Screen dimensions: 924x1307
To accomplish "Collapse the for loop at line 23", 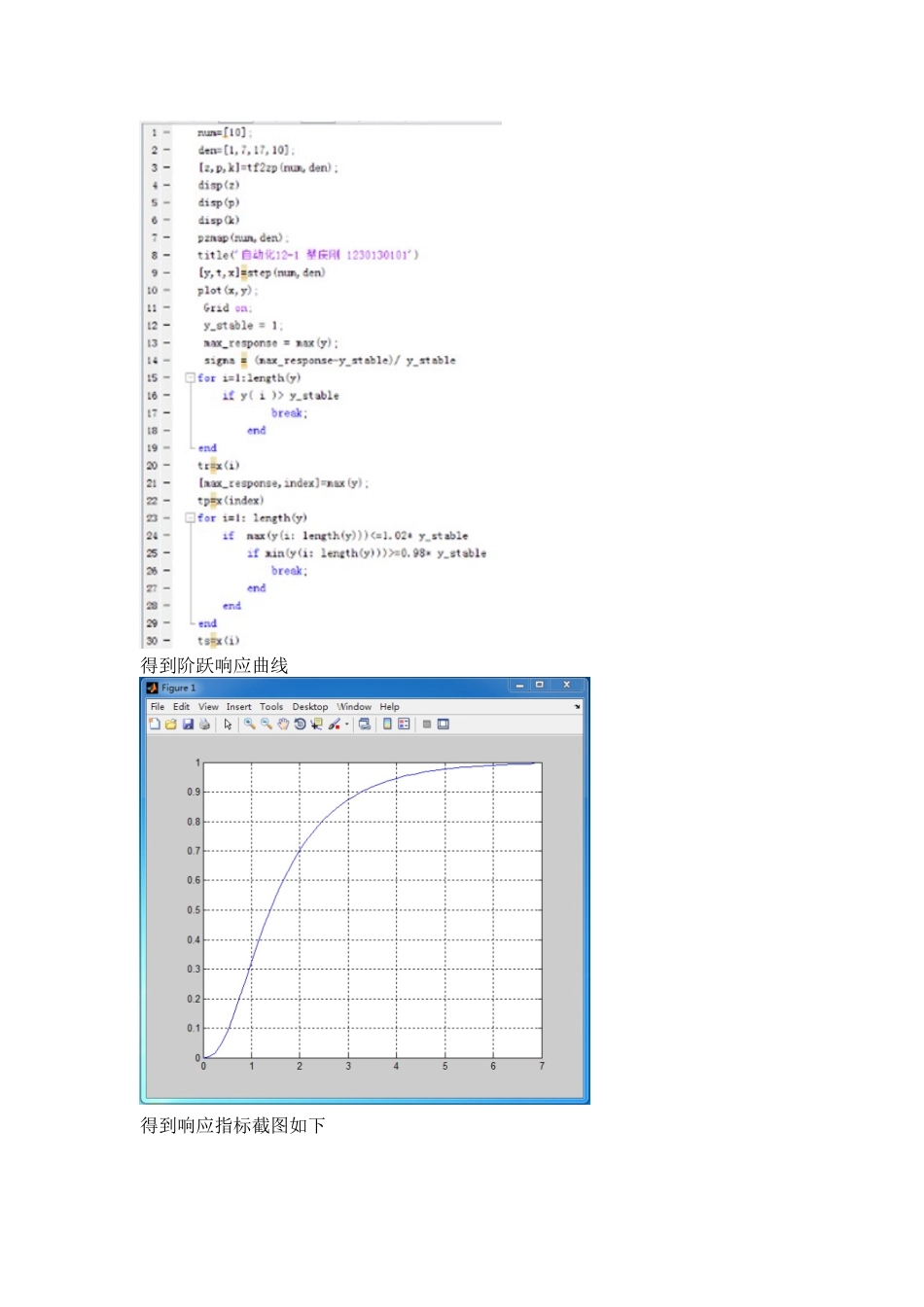I will point(190,518).
